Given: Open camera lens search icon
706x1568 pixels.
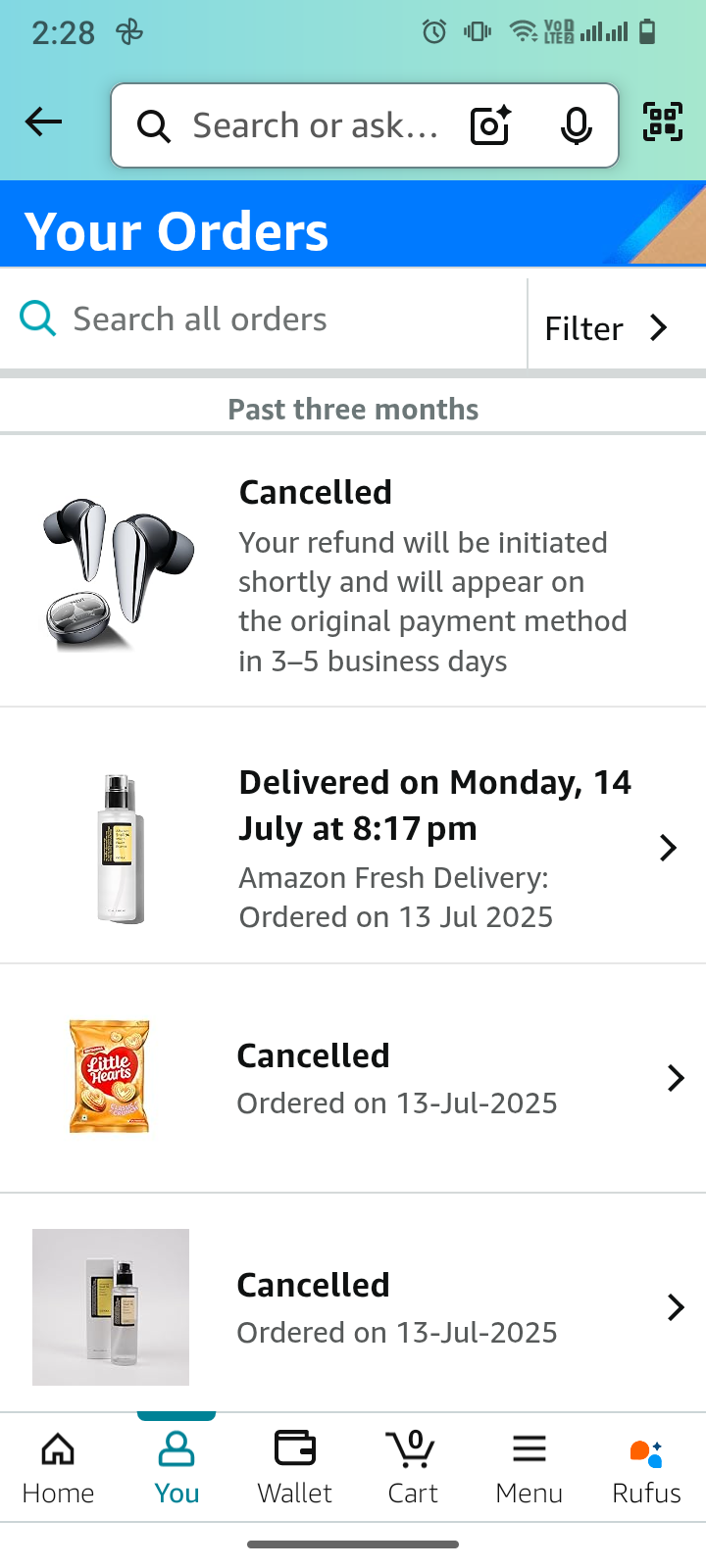Looking at the screenshot, I should coord(490,125).
